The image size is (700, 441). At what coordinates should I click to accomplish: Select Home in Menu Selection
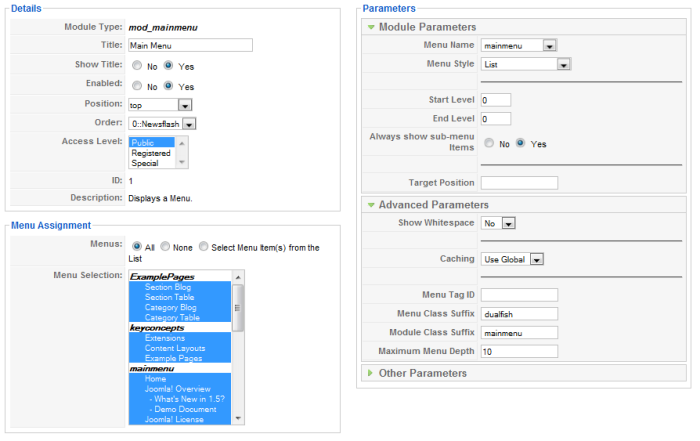[x=180, y=379]
